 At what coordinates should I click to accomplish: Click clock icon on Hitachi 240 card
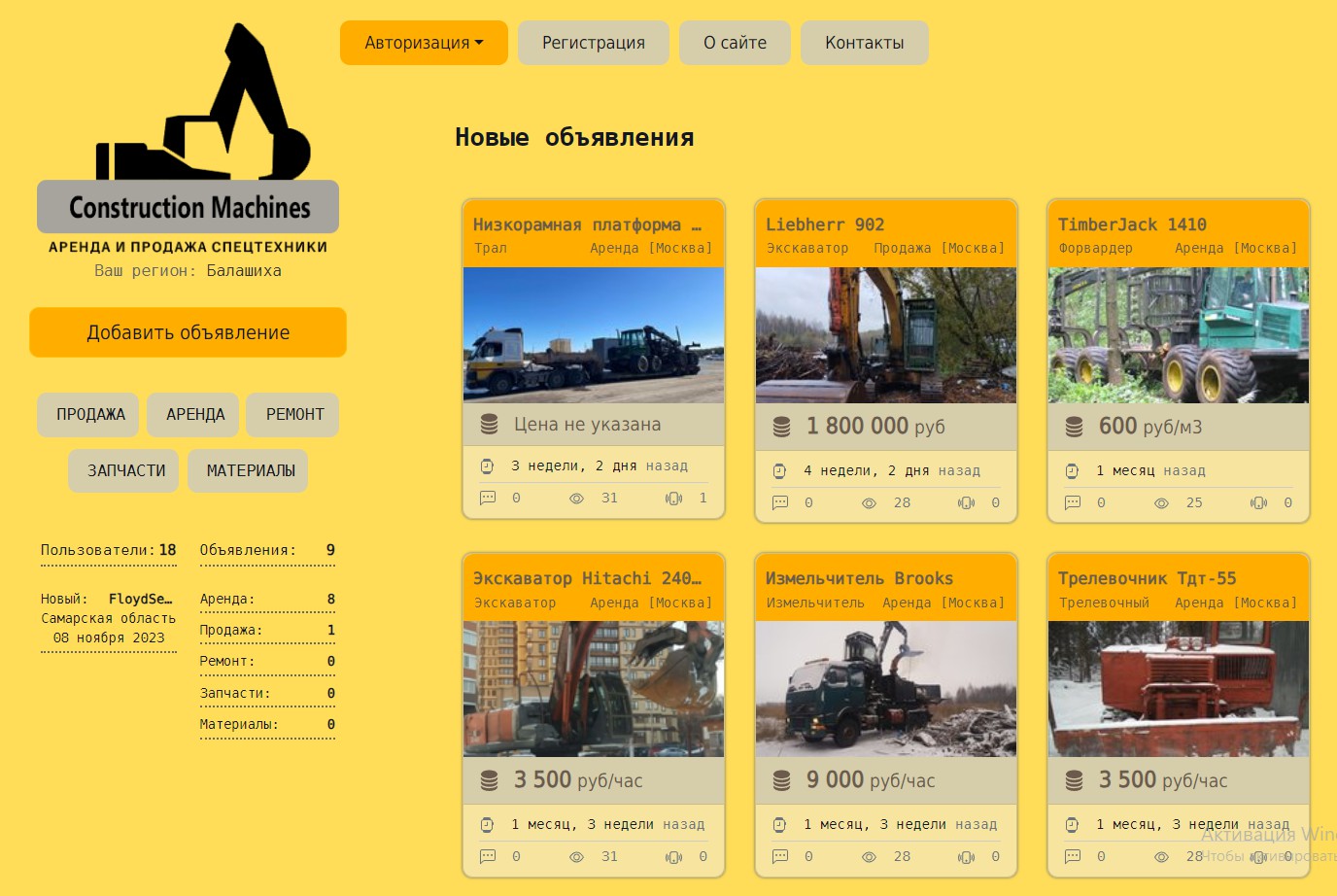click(488, 825)
